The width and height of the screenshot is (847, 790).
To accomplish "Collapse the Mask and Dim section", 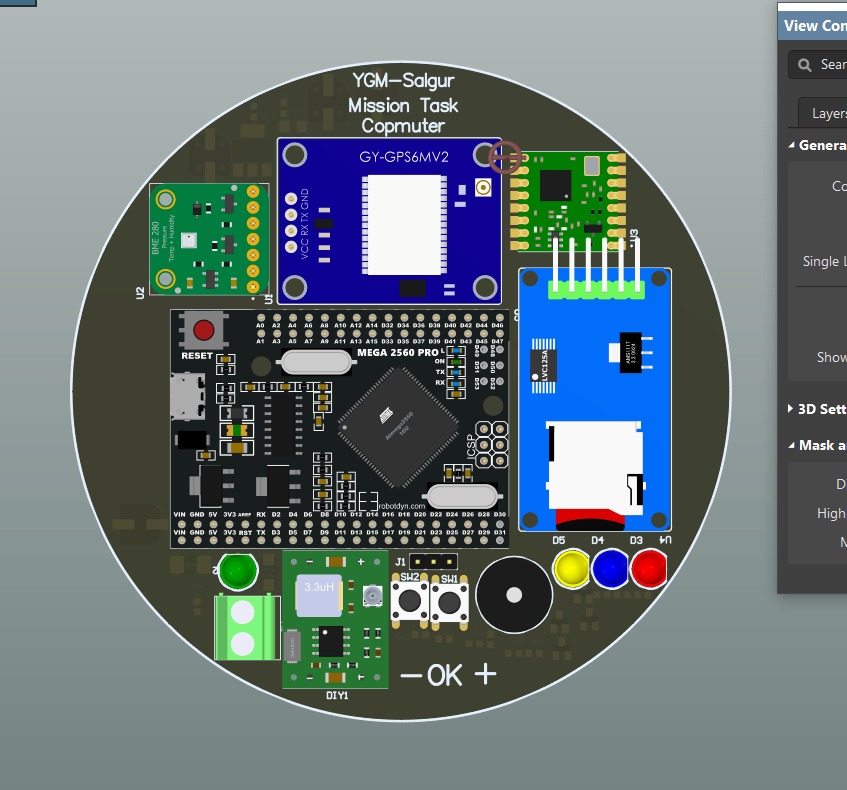I will coord(792,445).
